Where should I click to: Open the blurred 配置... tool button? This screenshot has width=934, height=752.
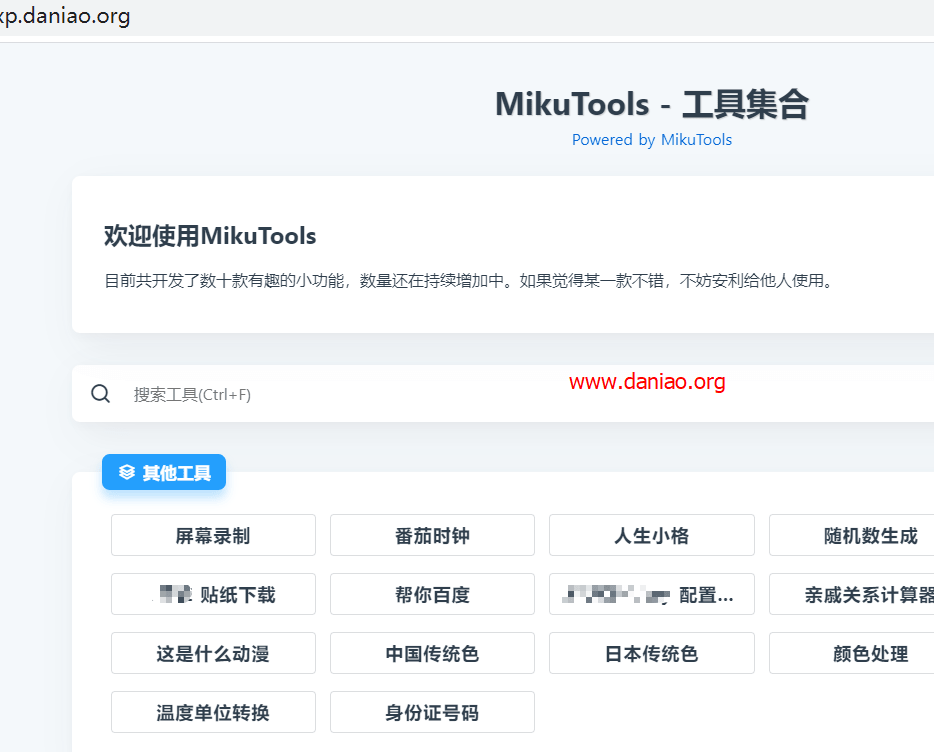tap(652, 594)
